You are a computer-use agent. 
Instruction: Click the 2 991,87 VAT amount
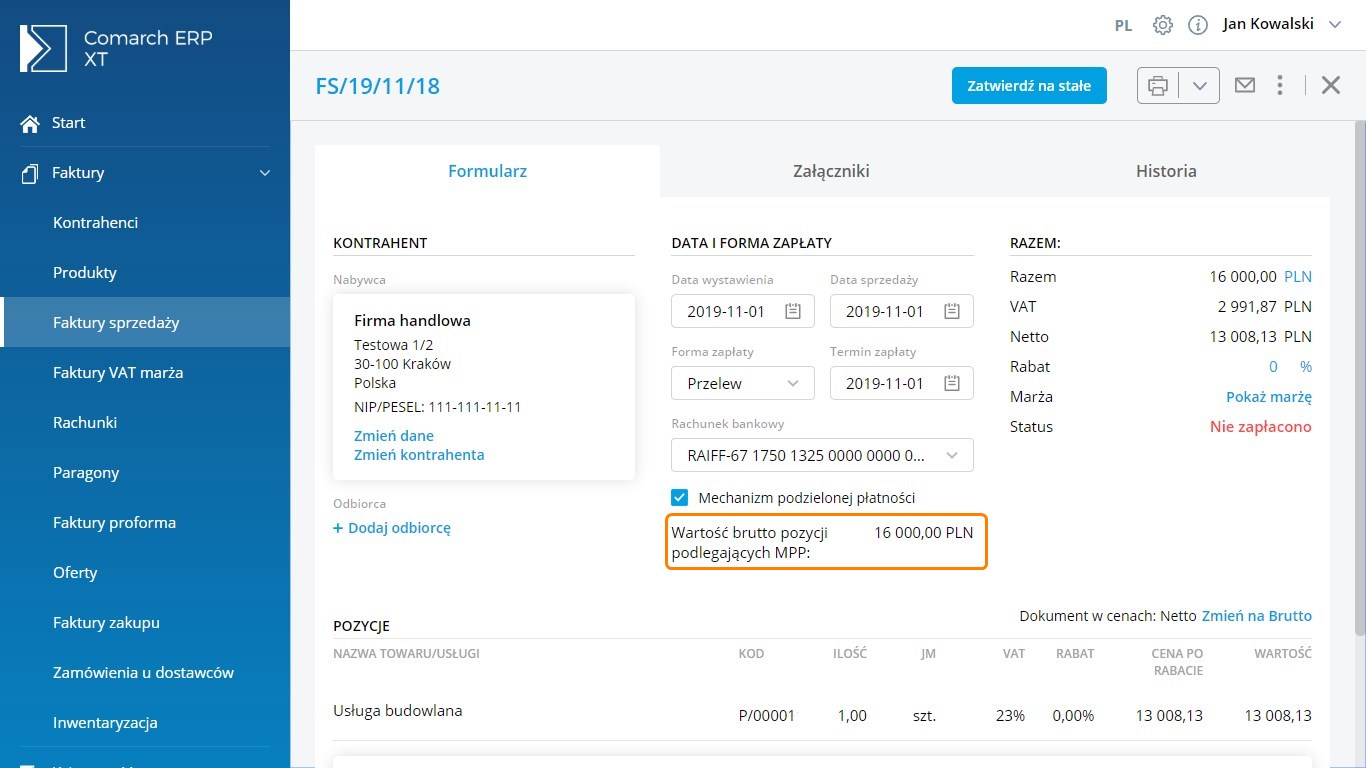[x=1246, y=307]
